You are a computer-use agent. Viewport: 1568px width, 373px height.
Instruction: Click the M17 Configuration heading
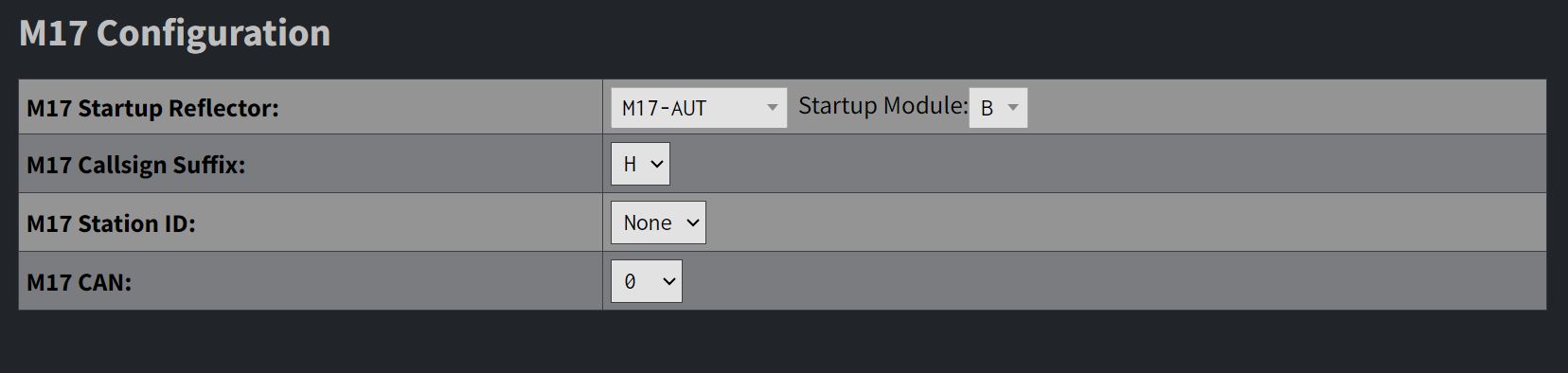(175, 33)
